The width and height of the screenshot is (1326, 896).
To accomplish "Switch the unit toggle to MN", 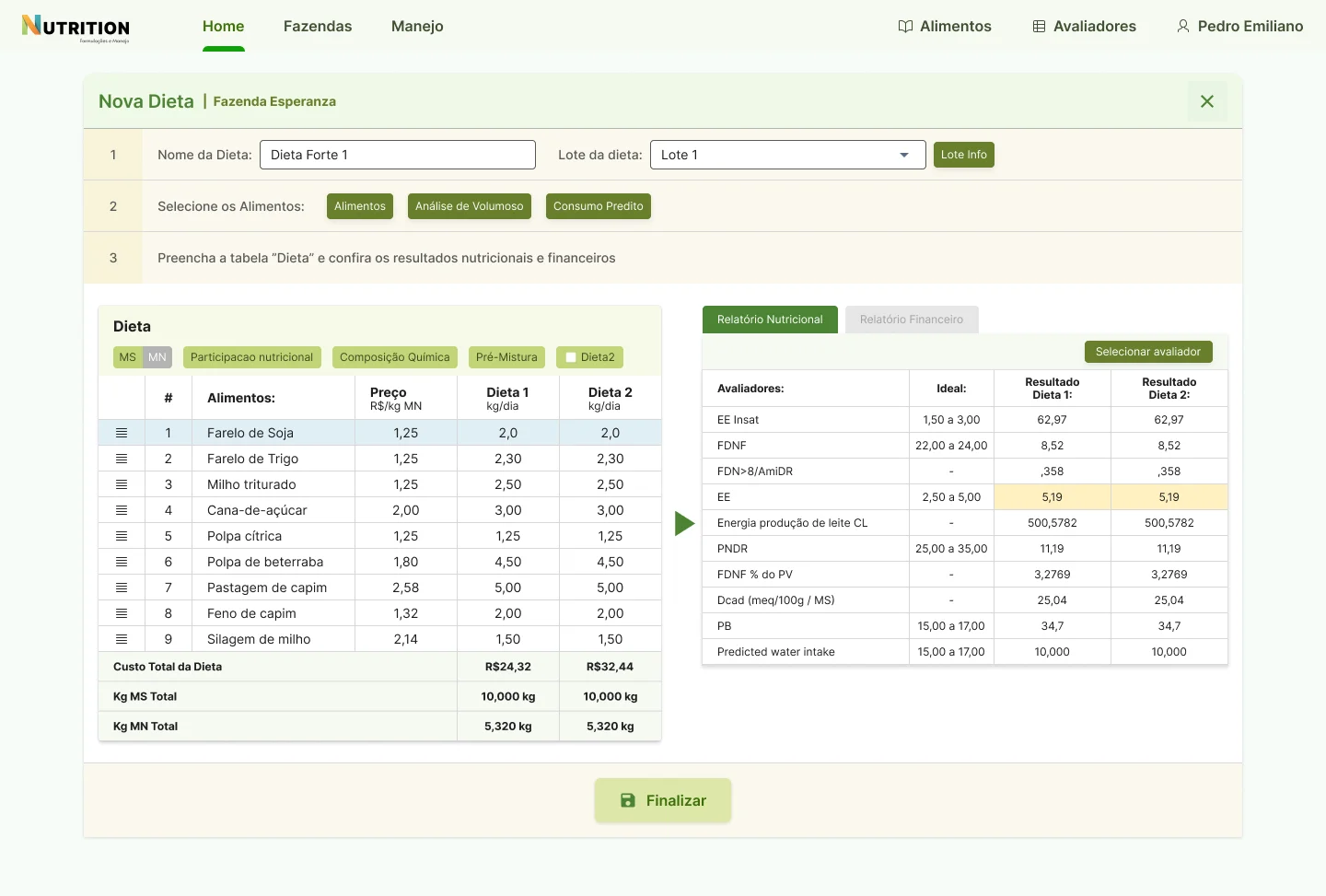I will click(157, 357).
